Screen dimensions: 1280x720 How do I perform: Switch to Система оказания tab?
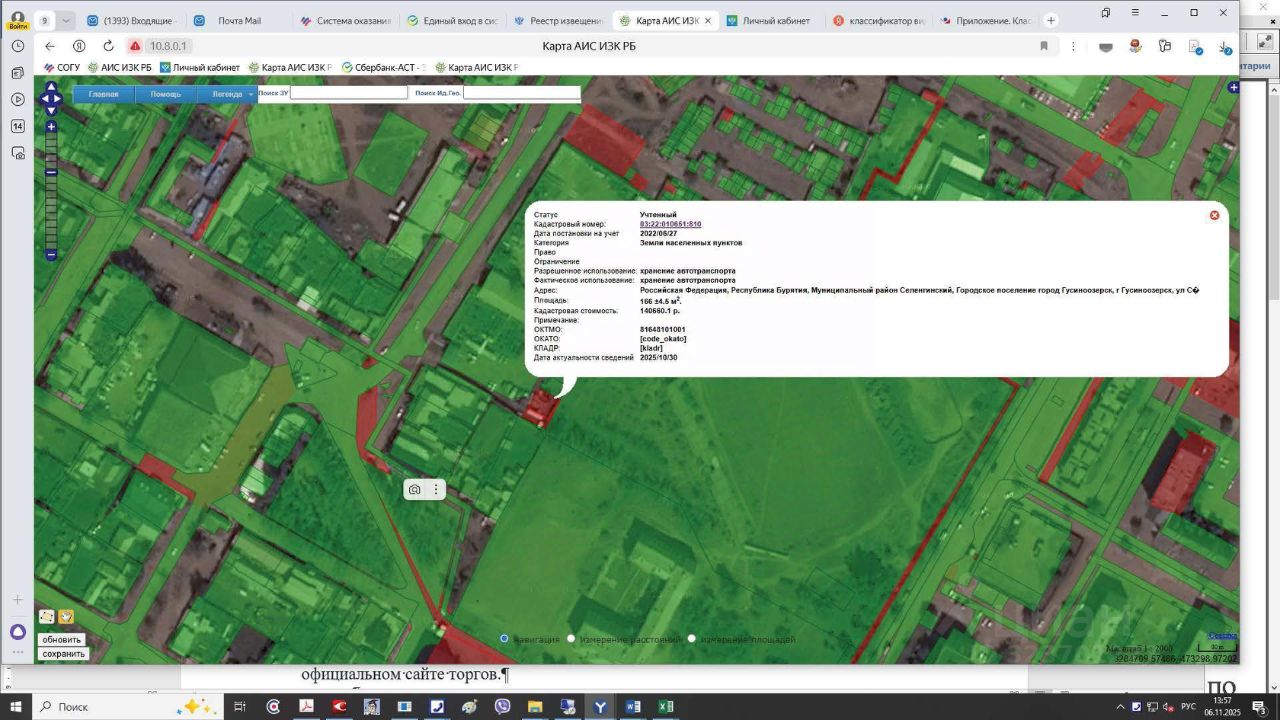pos(345,20)
